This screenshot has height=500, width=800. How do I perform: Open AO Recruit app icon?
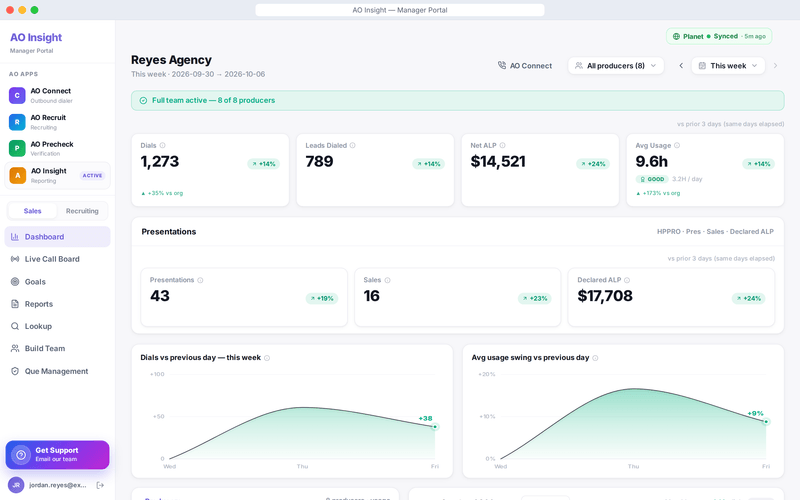(17, 122)
